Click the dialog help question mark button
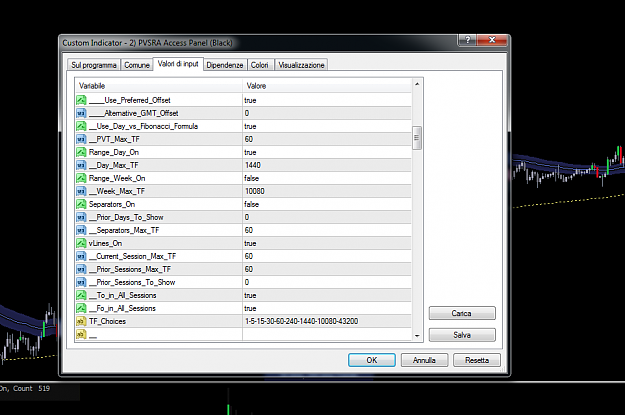This screenshot has height=415, width=625. [467, 39]
